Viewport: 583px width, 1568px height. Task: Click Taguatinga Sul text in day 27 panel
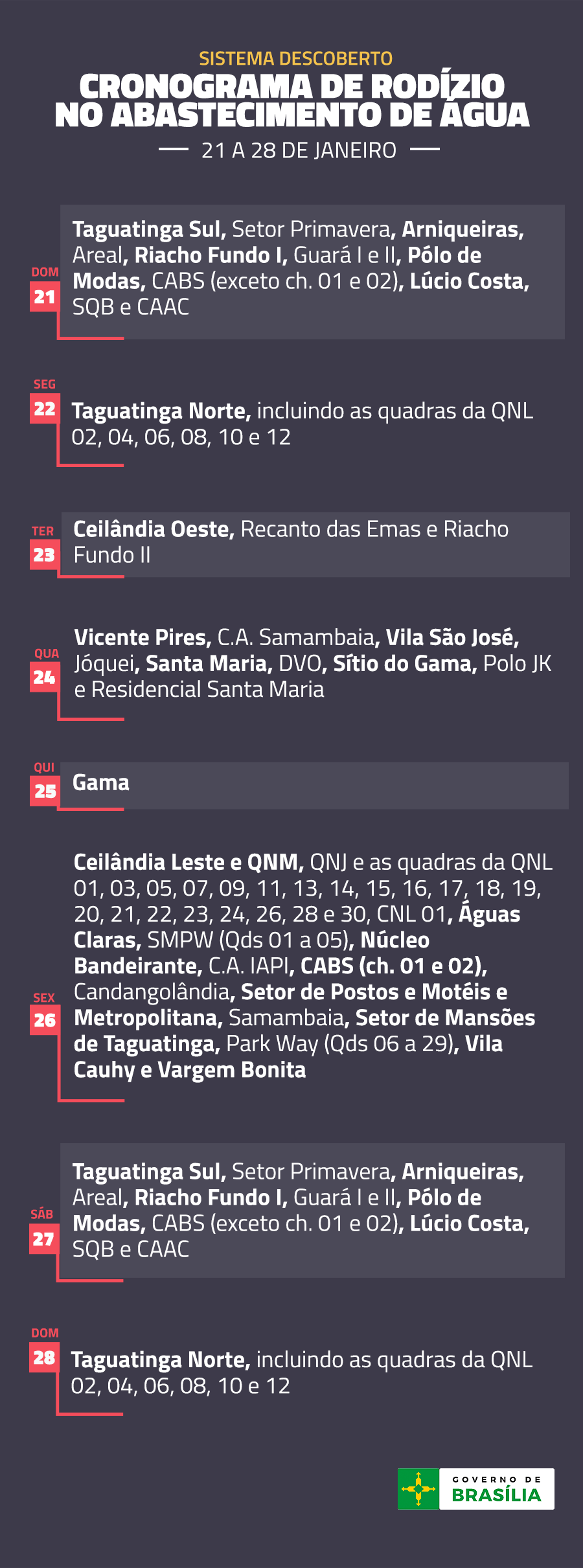(149, 1172)
